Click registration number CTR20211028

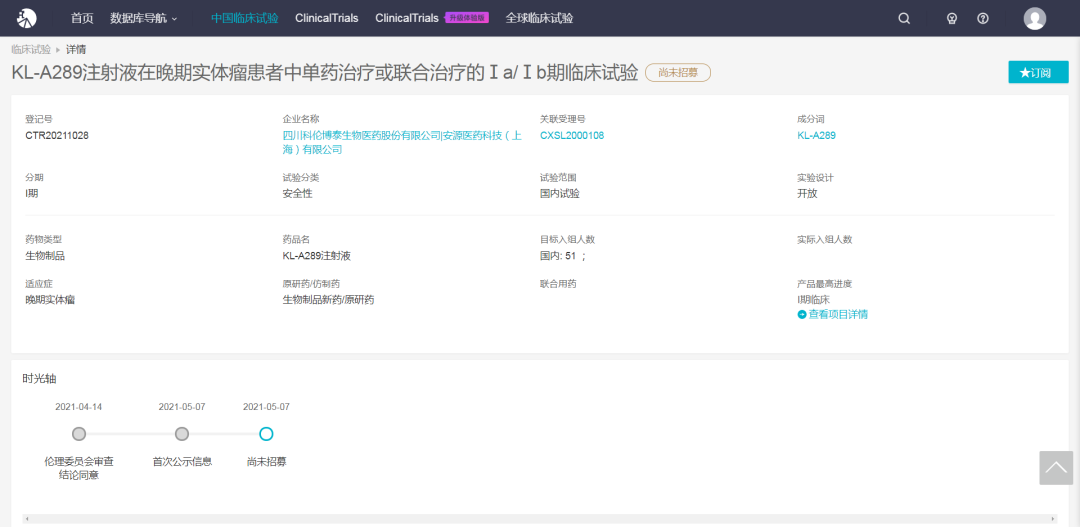tap(57, 136)
